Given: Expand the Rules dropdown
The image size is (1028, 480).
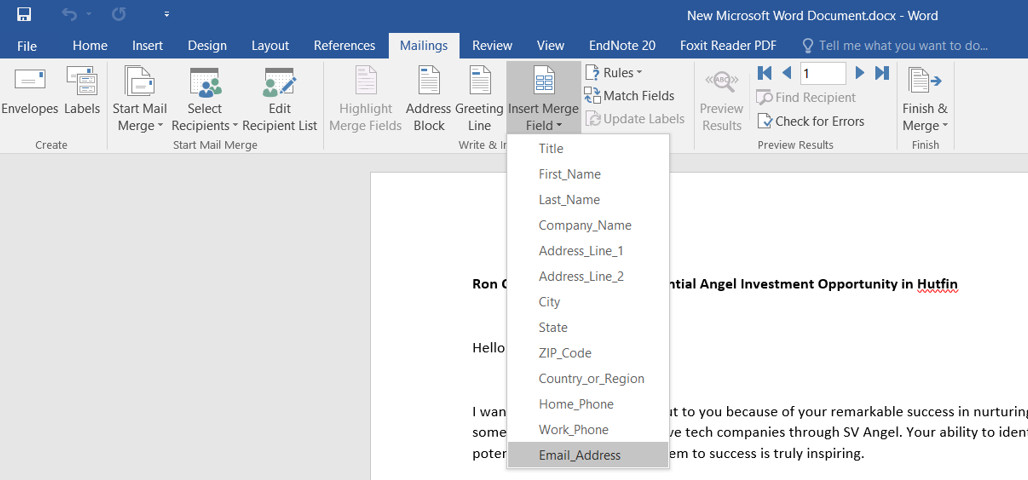Looking at the screenshot, I should tap(614, 73).
